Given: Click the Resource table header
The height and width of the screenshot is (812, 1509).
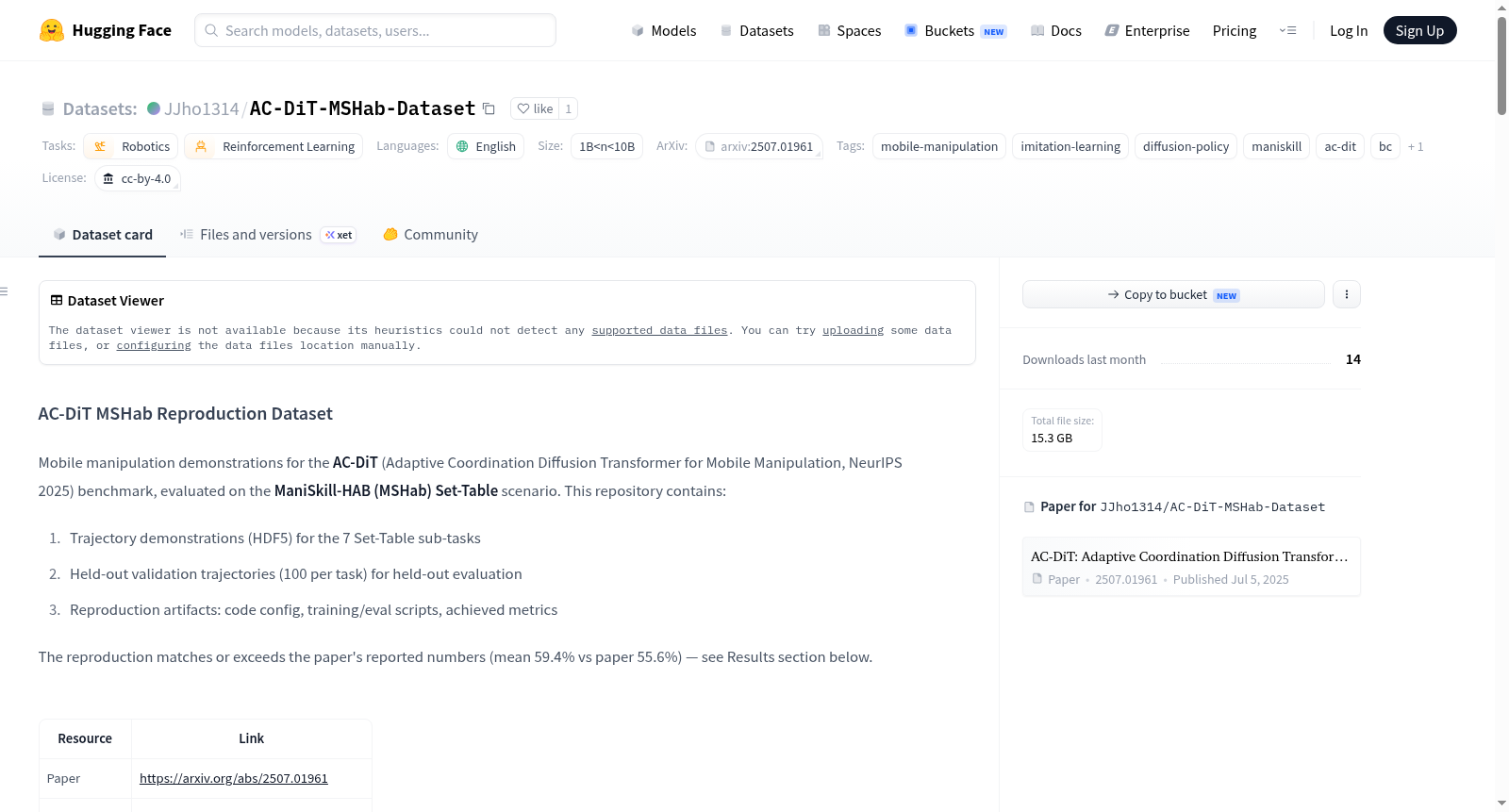Looking at the screenshot, I should [x=85, y=738].
